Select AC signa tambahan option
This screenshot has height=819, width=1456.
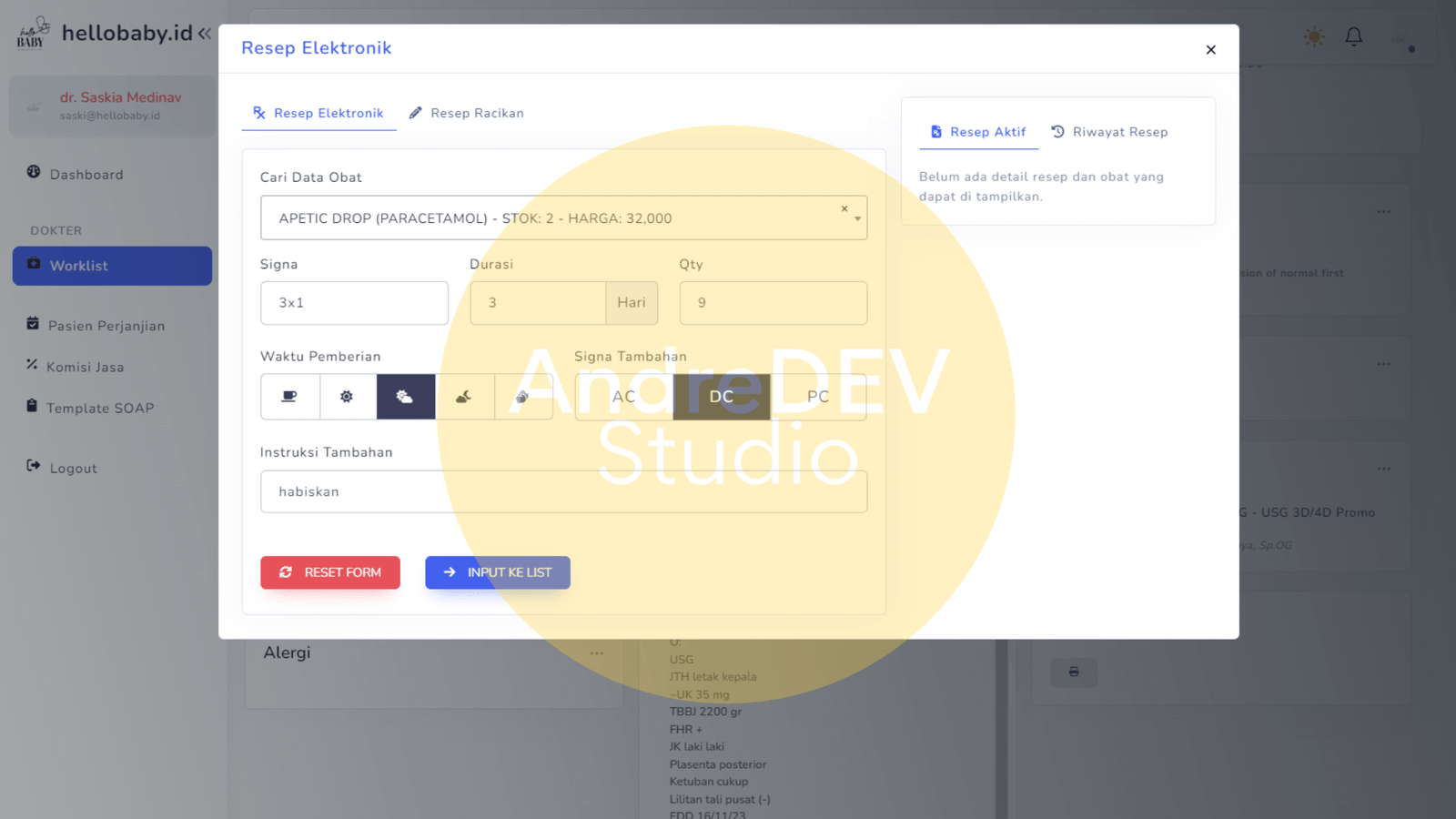tap(623, 397)
